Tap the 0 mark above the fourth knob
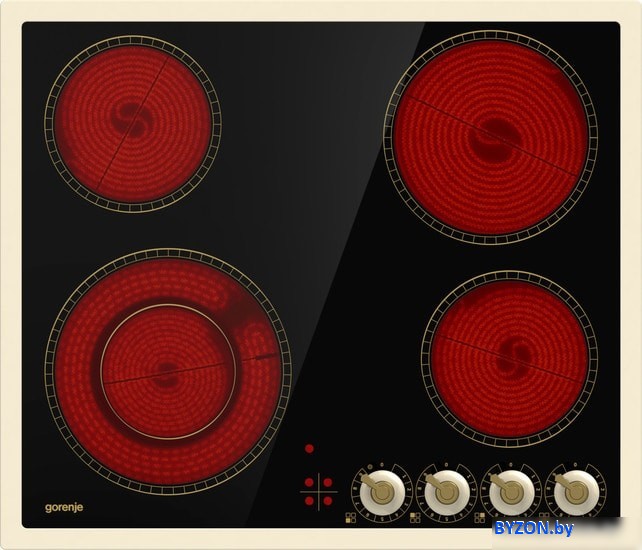The width and height of the screenshot is (642, 550). pyautogui.click(x=575, y=465)
